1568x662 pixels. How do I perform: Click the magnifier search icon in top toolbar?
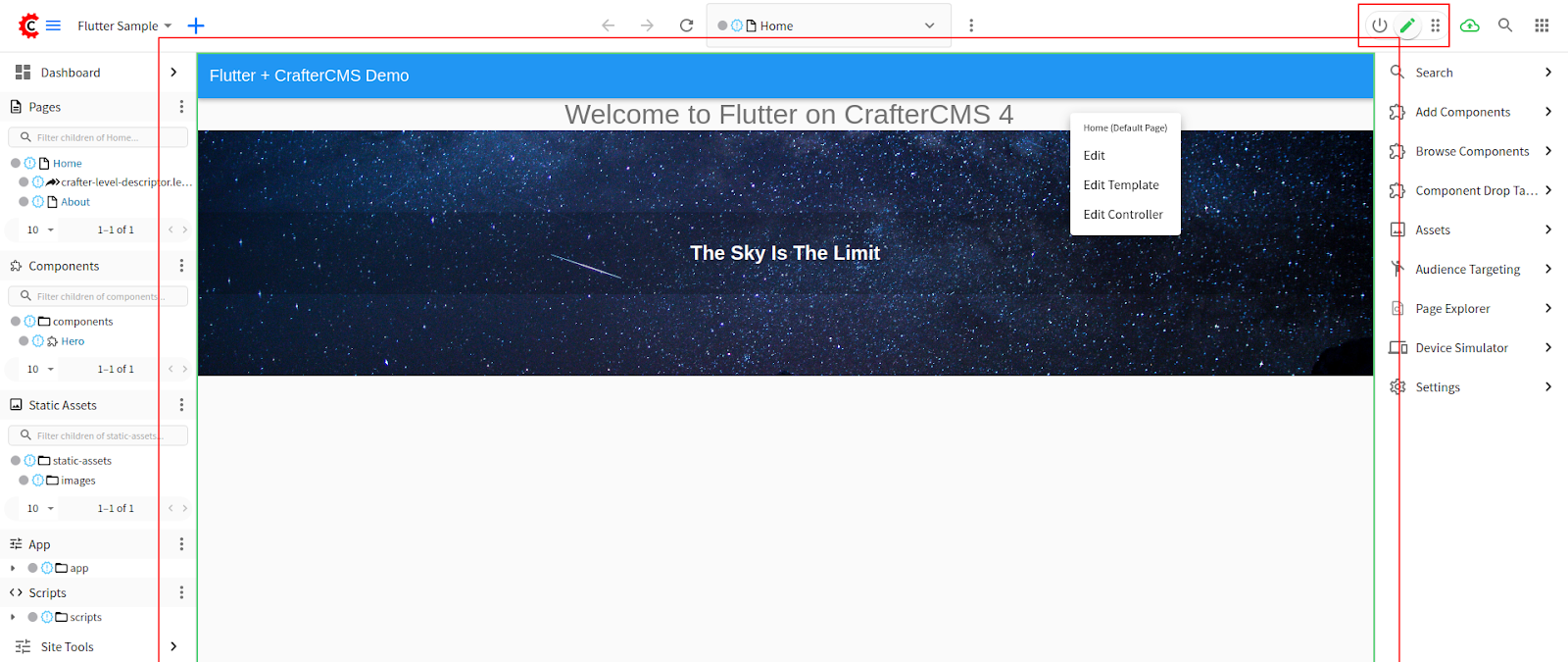[1505, 25]
